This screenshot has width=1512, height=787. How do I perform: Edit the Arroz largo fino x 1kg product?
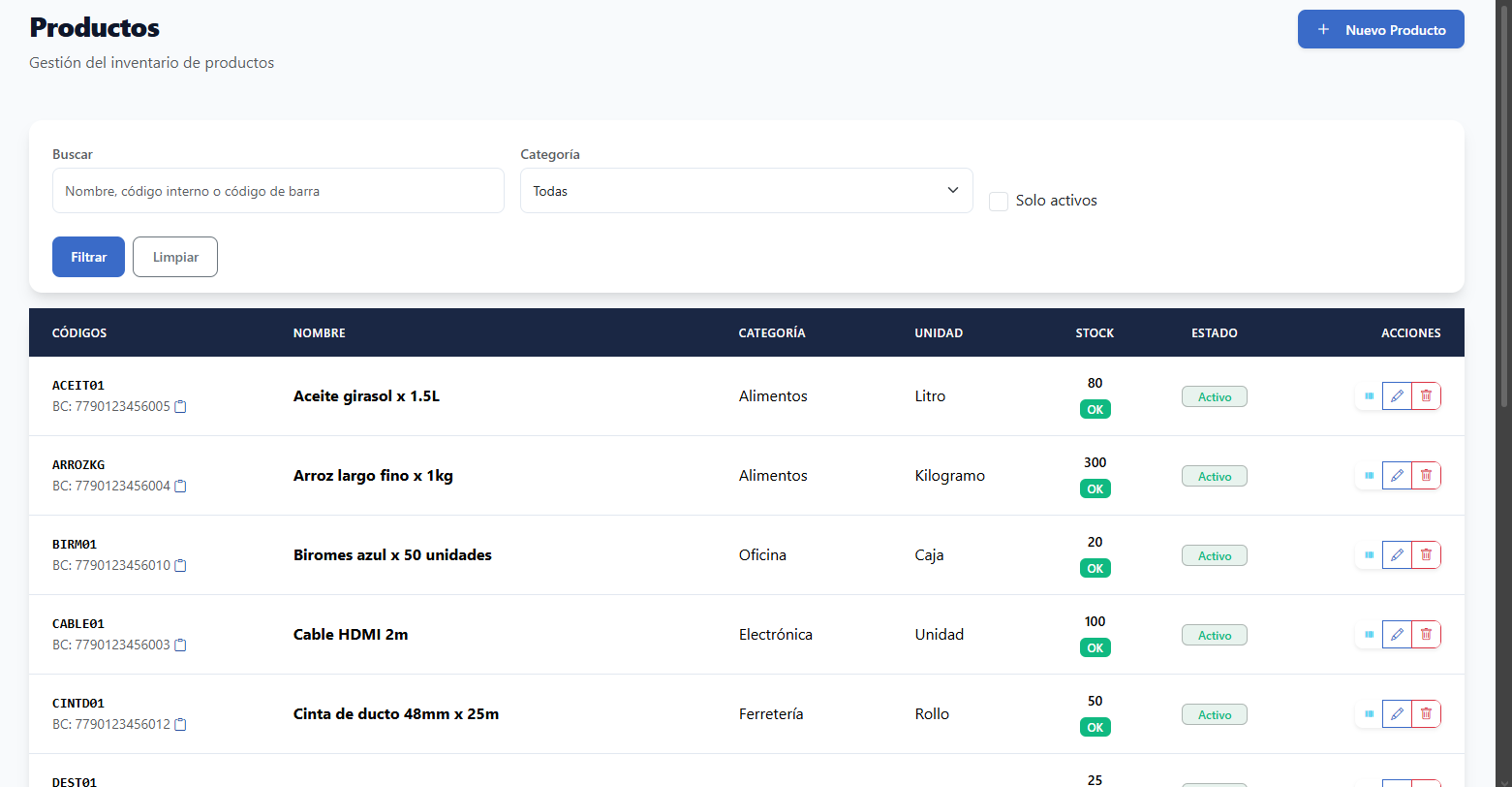point(1397,476)
